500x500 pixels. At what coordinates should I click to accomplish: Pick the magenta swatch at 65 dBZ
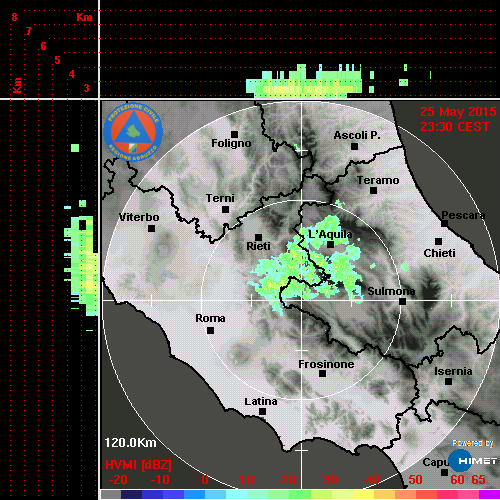[x=489, y=494]
